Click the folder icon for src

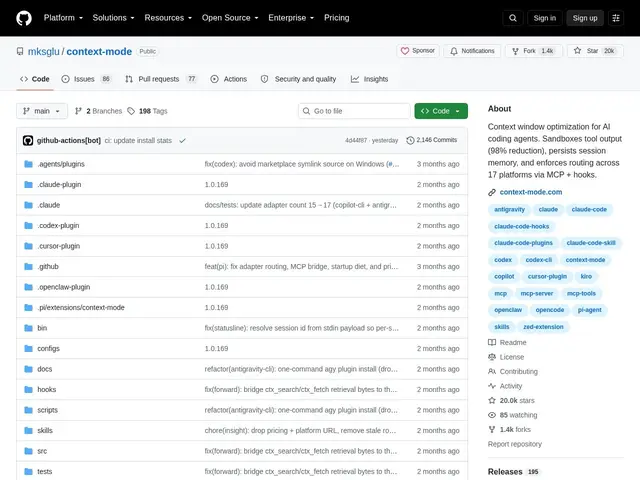click(28, 451)
